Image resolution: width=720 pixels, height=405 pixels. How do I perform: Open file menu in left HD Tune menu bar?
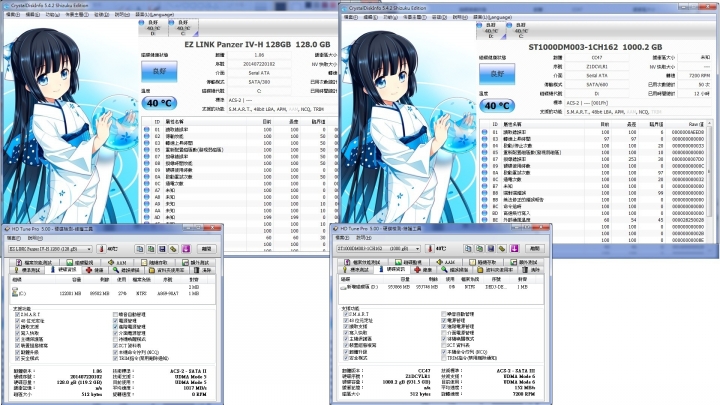[13, 238]
